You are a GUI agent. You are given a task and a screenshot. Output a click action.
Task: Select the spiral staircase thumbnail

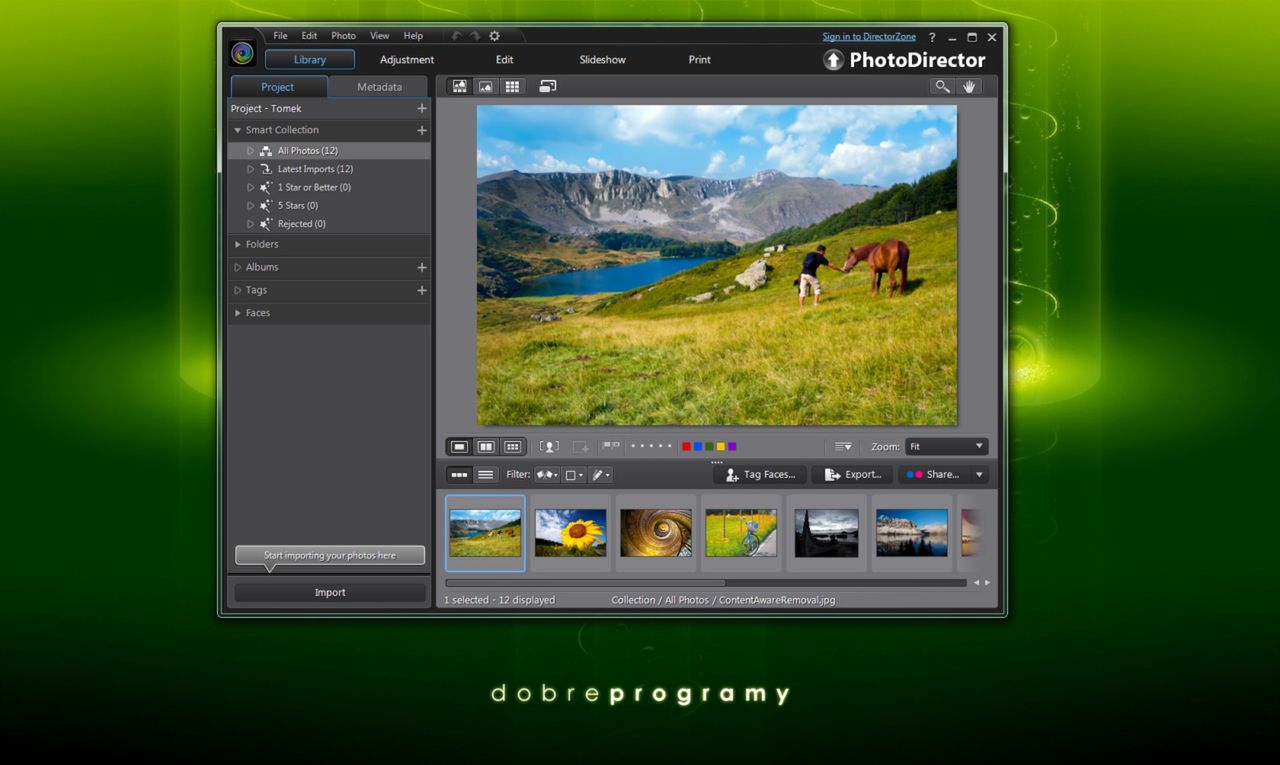(655, 533)
